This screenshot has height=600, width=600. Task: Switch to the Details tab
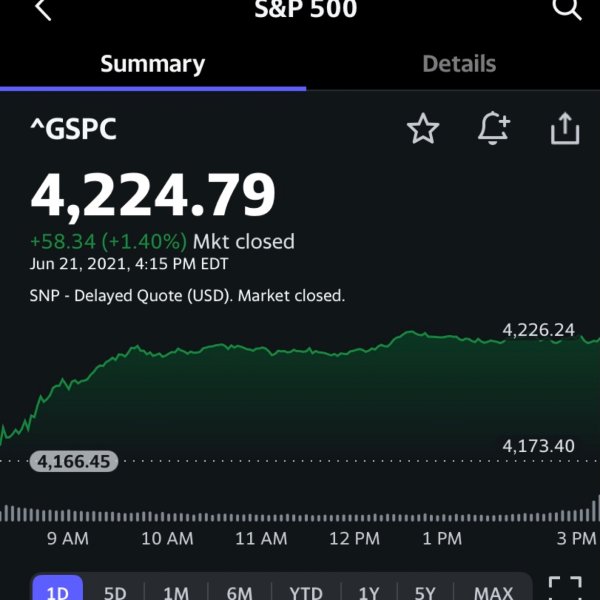tap(459, 64)
